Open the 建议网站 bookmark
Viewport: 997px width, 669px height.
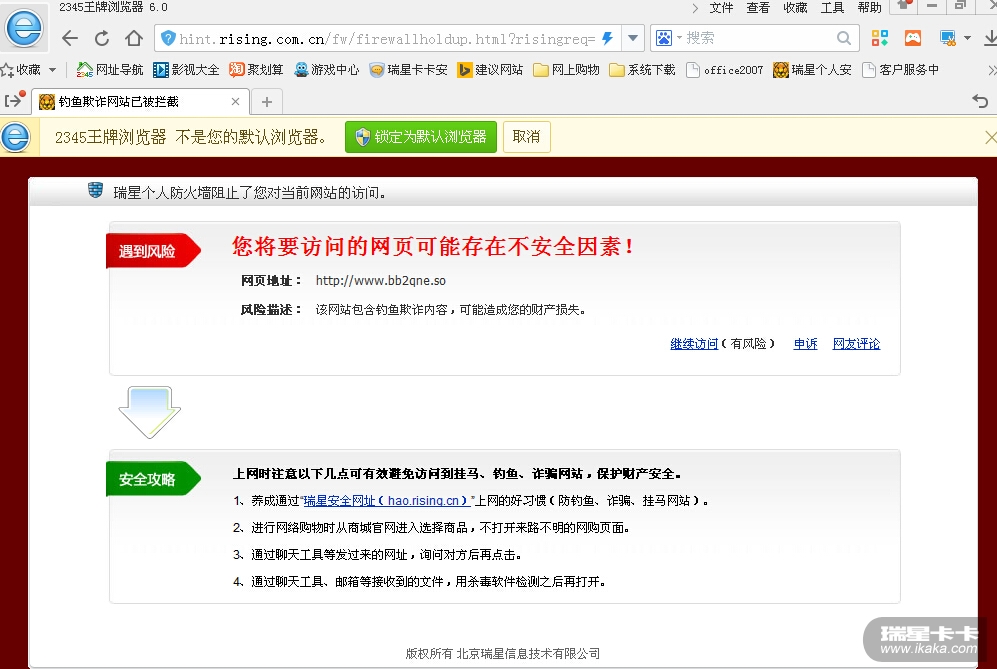tap(490, 70)
